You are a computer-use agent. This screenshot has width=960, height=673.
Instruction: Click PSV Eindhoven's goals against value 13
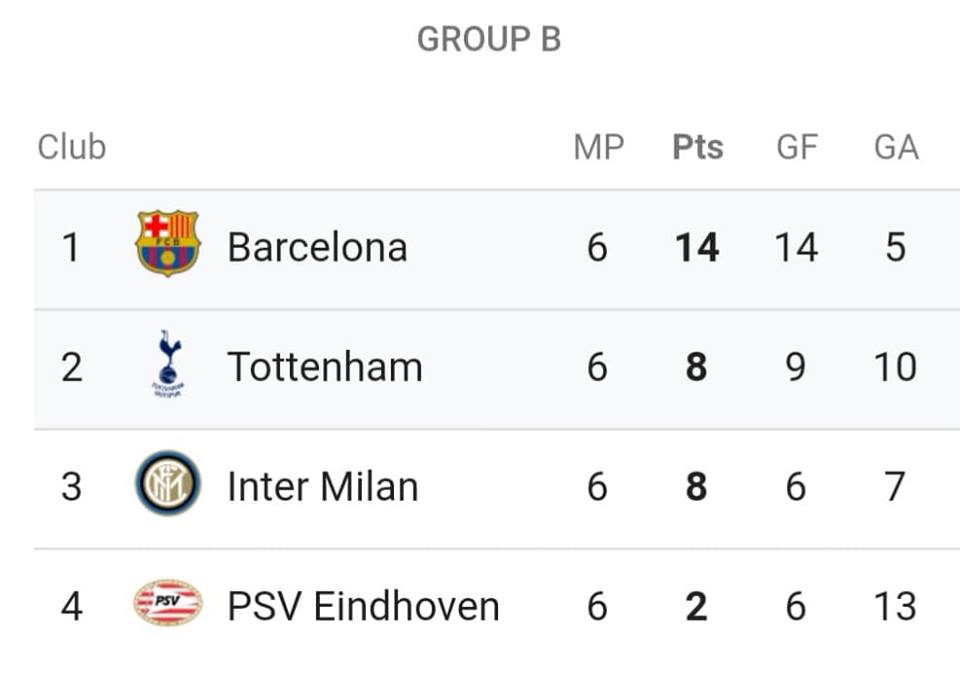point(895,606)
